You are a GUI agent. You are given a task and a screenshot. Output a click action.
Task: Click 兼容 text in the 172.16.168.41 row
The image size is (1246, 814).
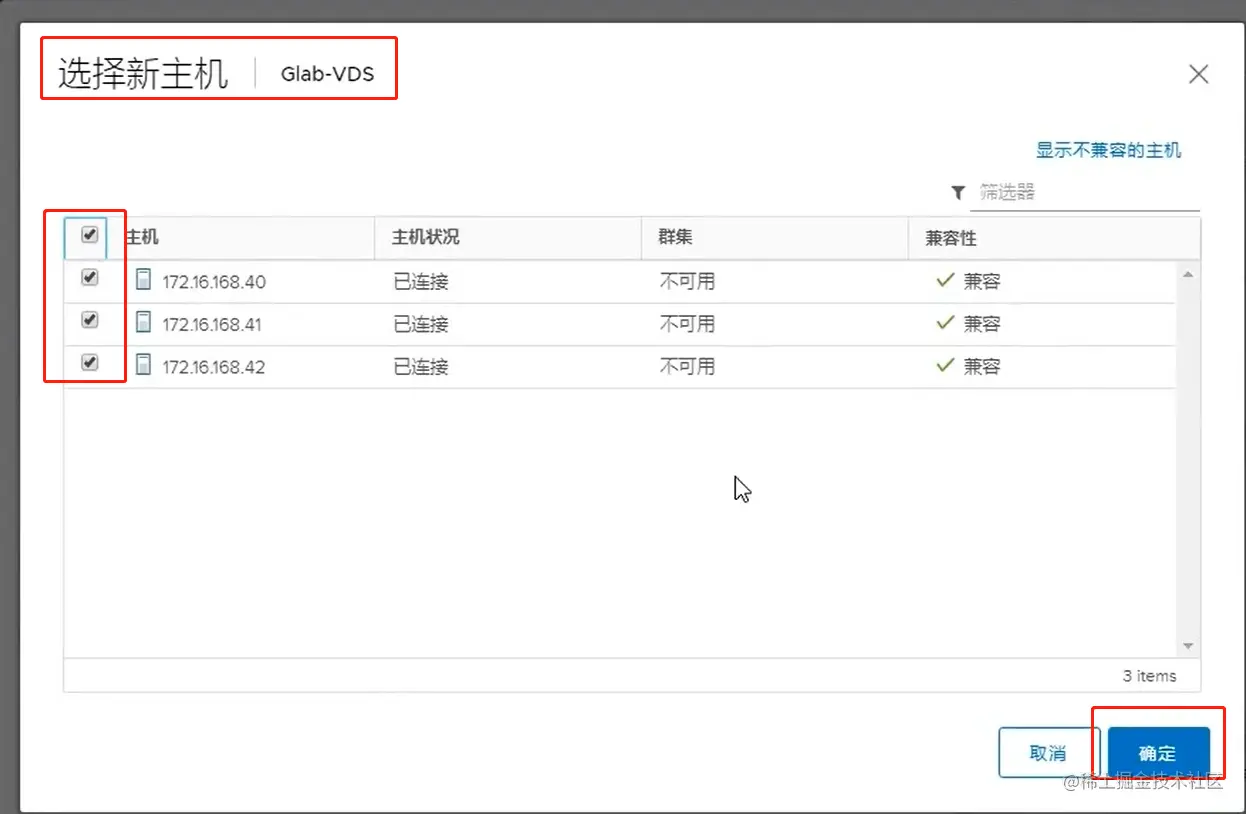982,324
